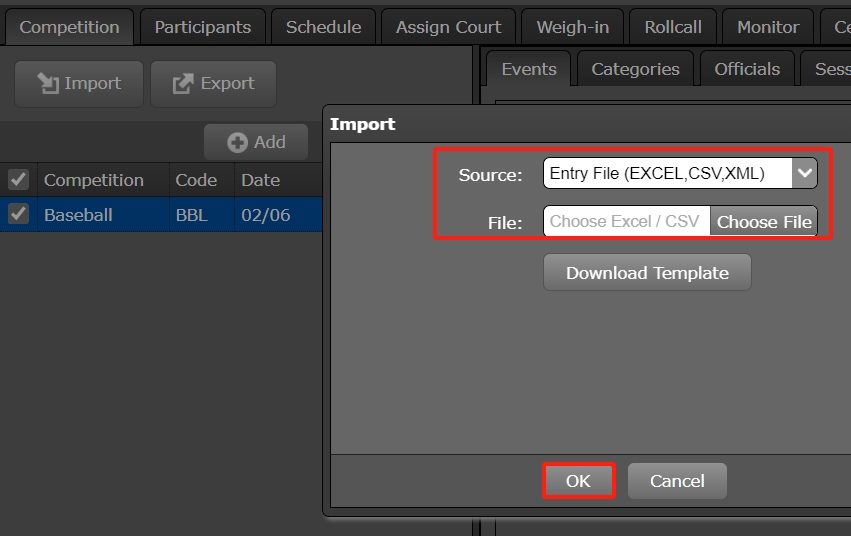This screenshot has width=851, height=536.
Task: Click the Choose Excel / CSV file field
Action: [x=626, y=221]
